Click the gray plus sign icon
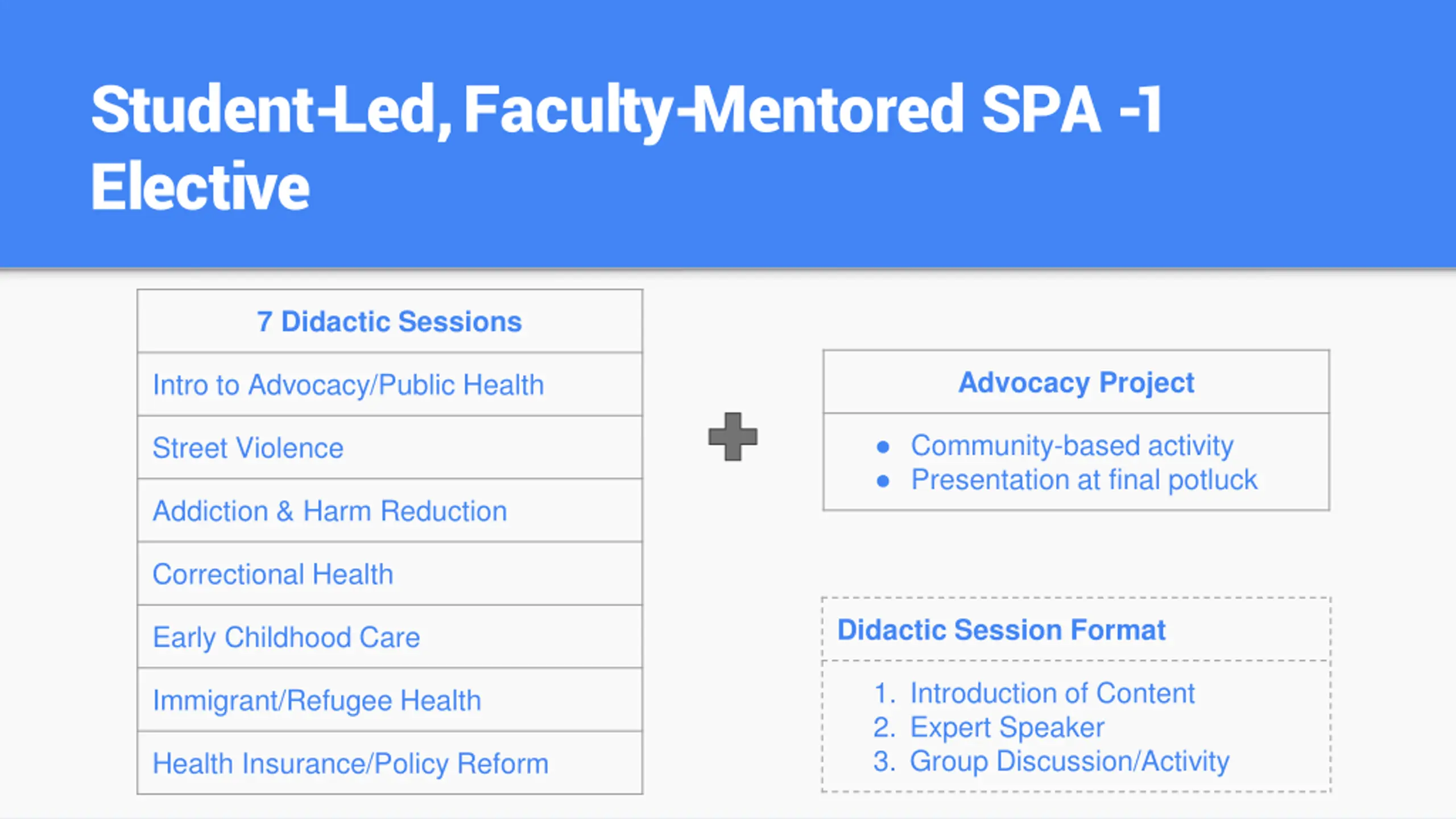 coord(733,437)
